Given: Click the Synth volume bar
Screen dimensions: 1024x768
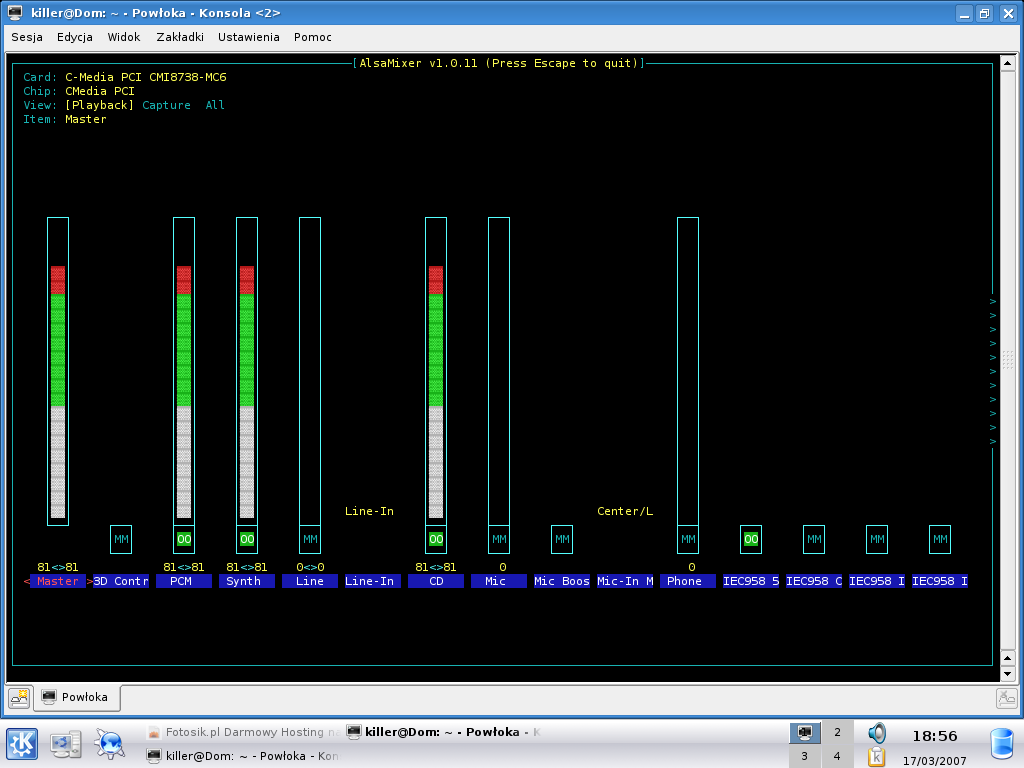Looking at the screenshot, I should pyautogui.click(x=247, y=371).
